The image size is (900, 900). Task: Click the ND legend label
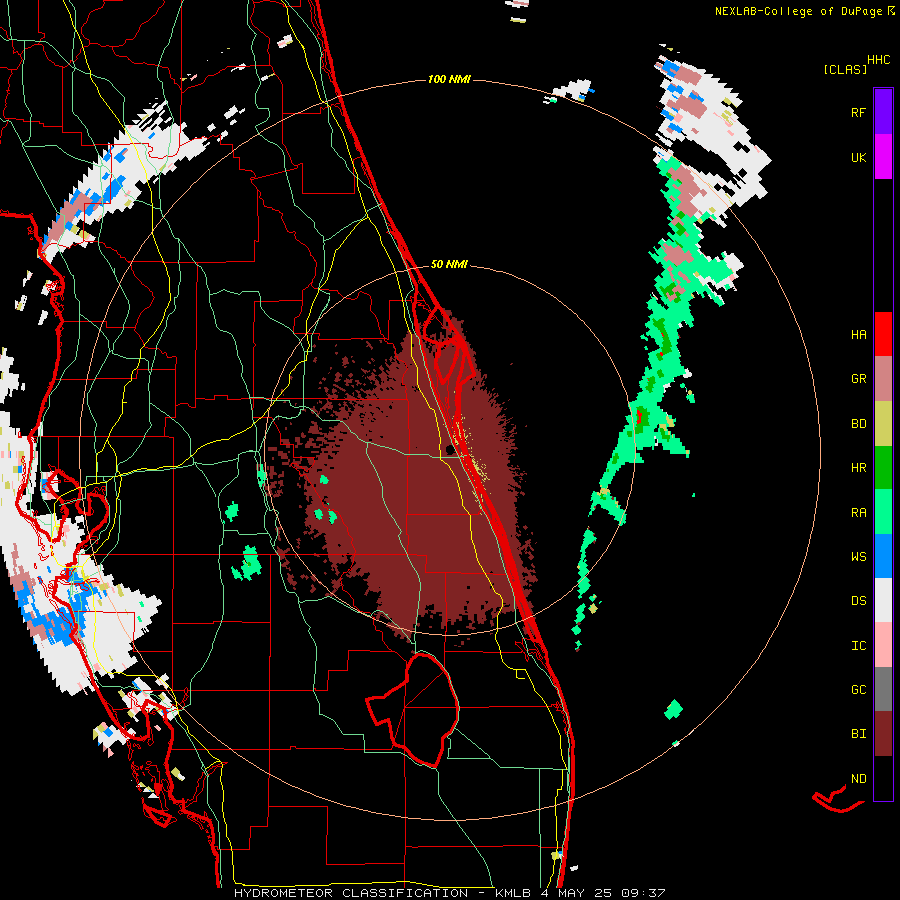(x=858, y=779)
